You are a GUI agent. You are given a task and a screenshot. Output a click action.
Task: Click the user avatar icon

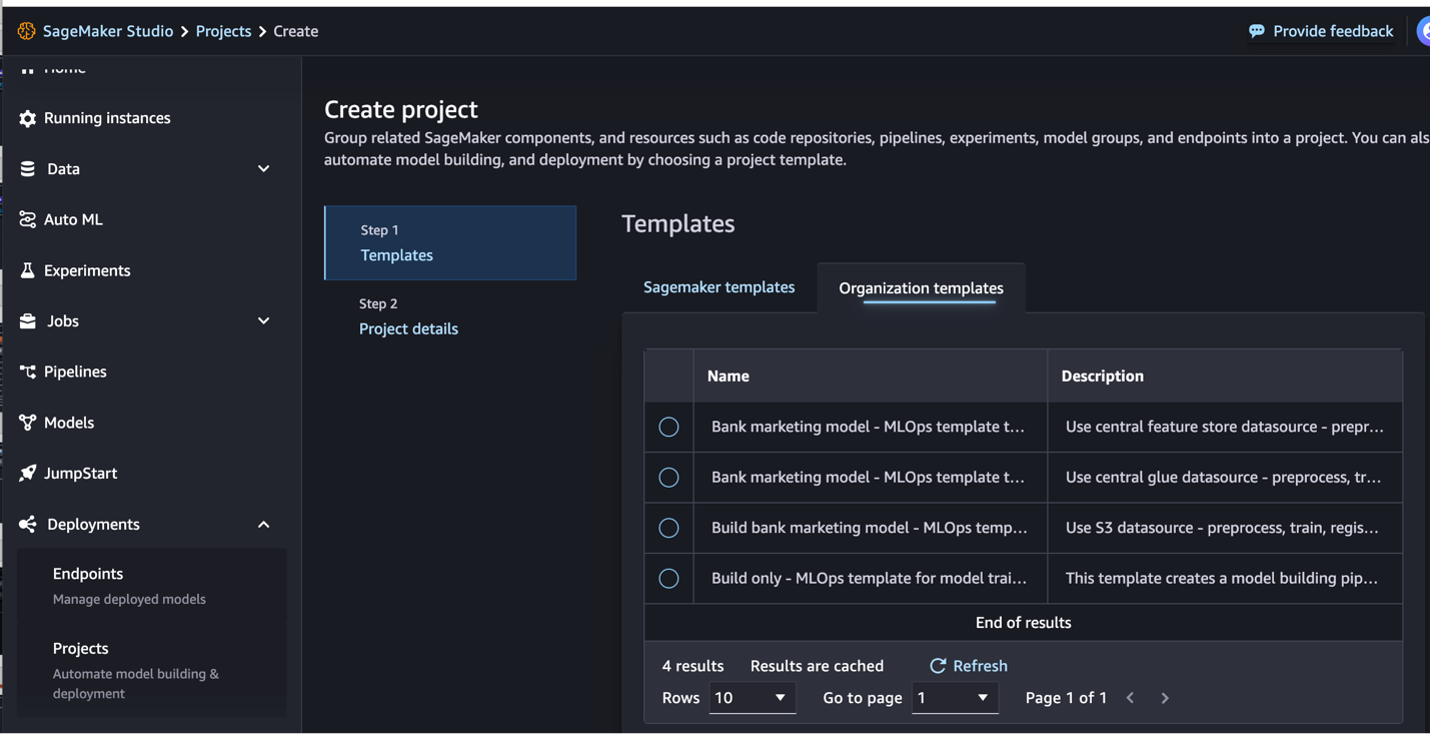click(x=1424, y=31)
